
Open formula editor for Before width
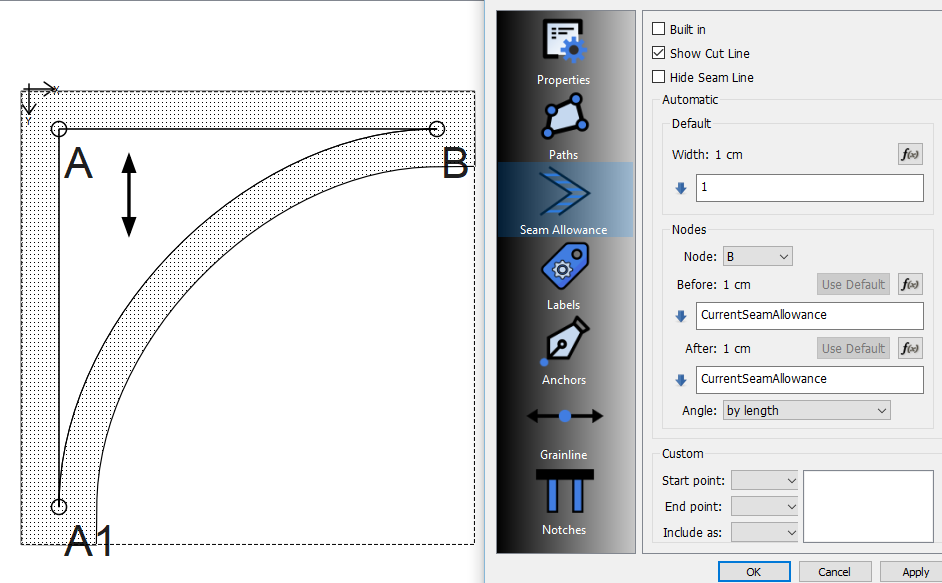click(909, 284)
